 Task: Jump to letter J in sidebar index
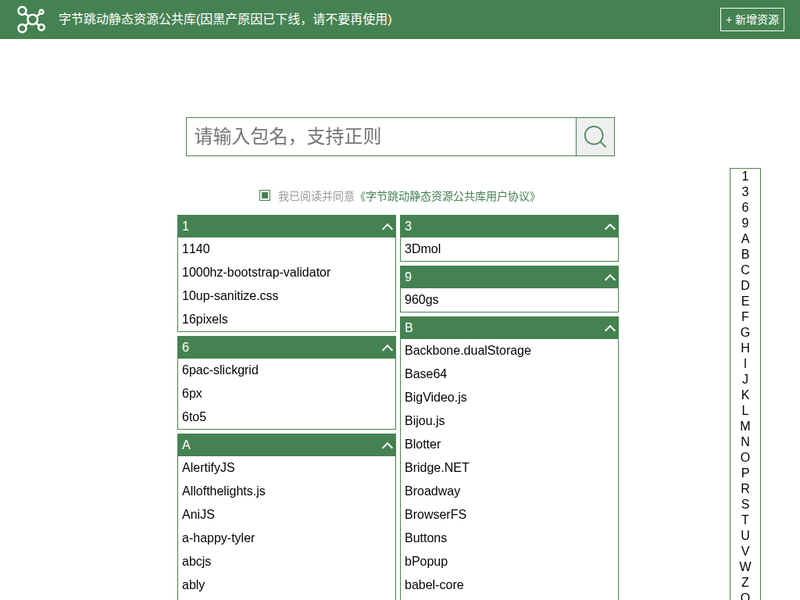pos(745,380)
